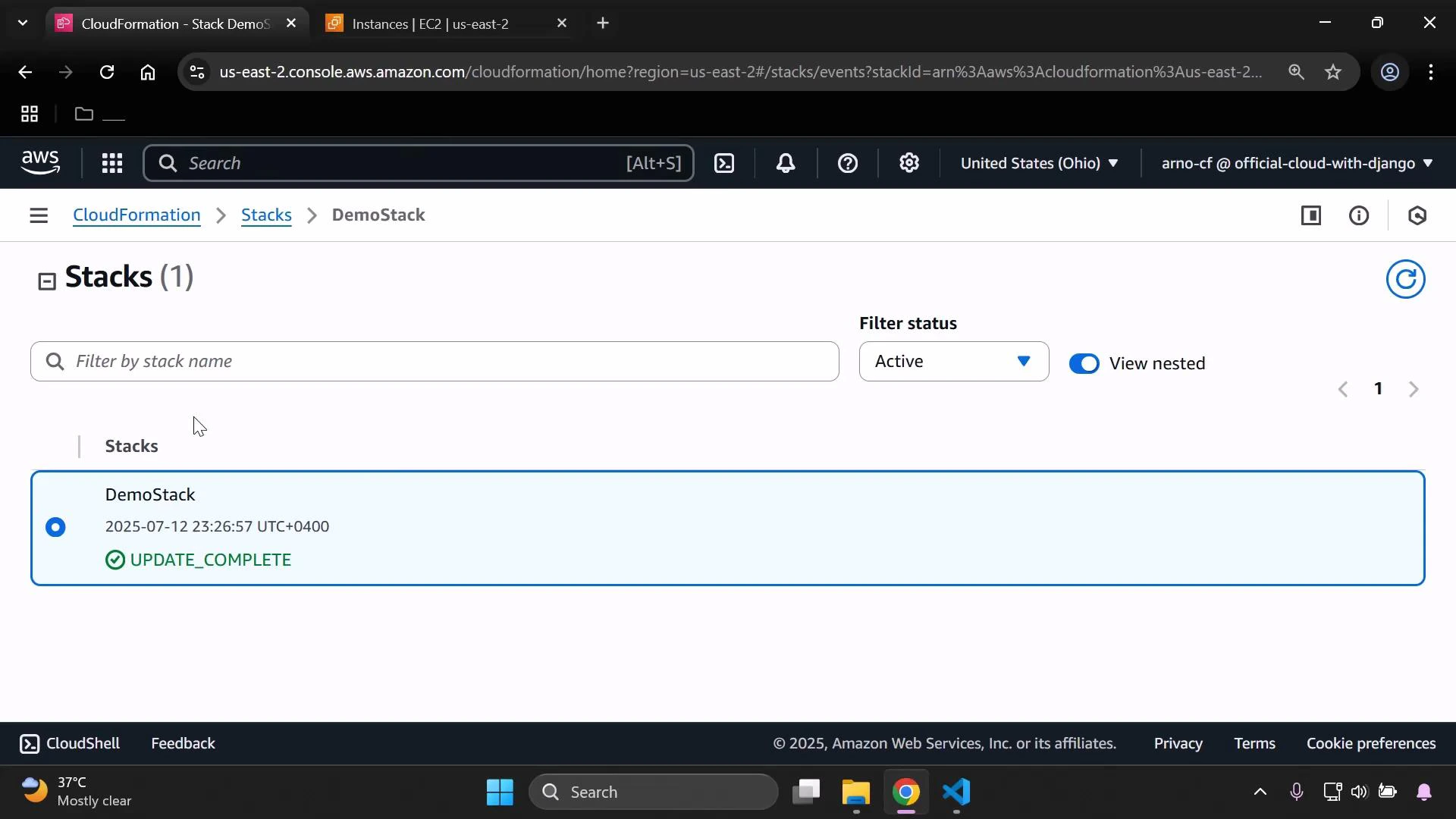Open the CloudShell terminal from the top navigation

(x=69, y=743)
